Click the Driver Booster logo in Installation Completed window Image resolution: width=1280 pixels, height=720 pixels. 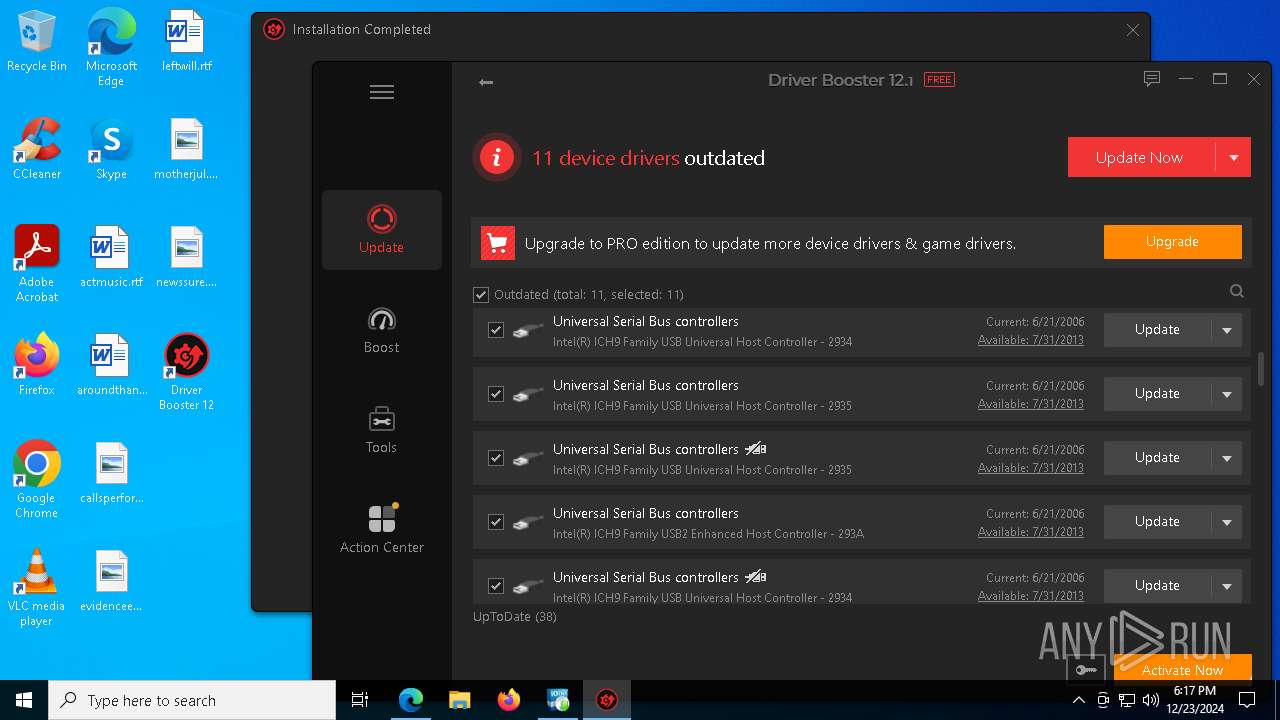(x=274, y=29)
